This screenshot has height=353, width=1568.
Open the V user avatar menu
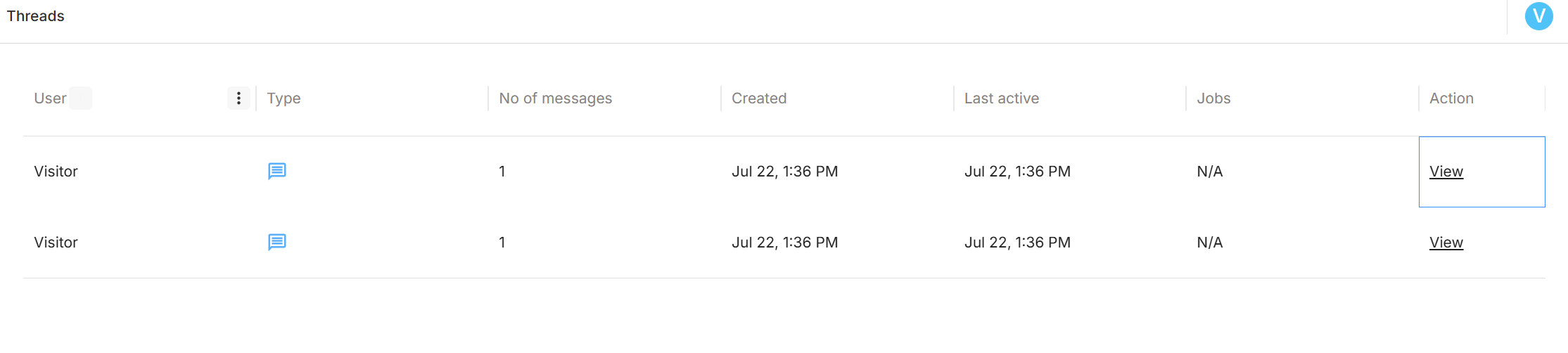pyautogui.click(x=1538, y=16)
